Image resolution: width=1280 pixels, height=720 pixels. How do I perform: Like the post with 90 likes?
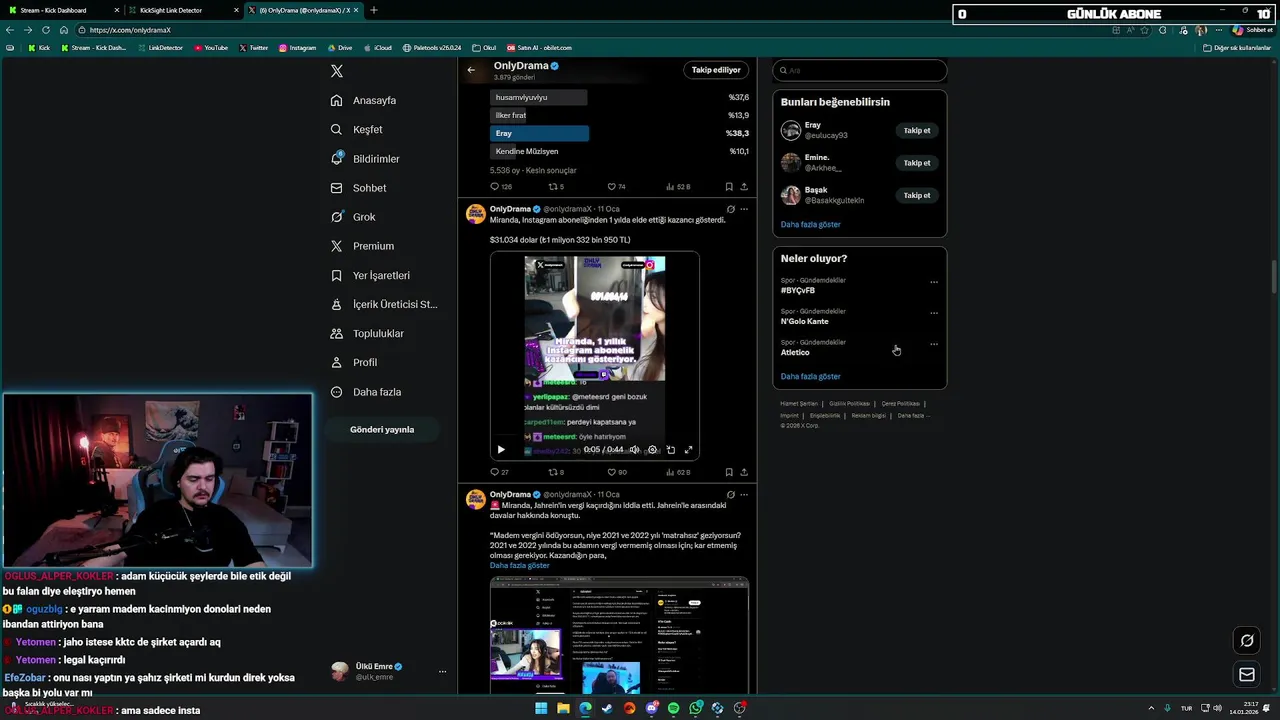tap(617, 472)
